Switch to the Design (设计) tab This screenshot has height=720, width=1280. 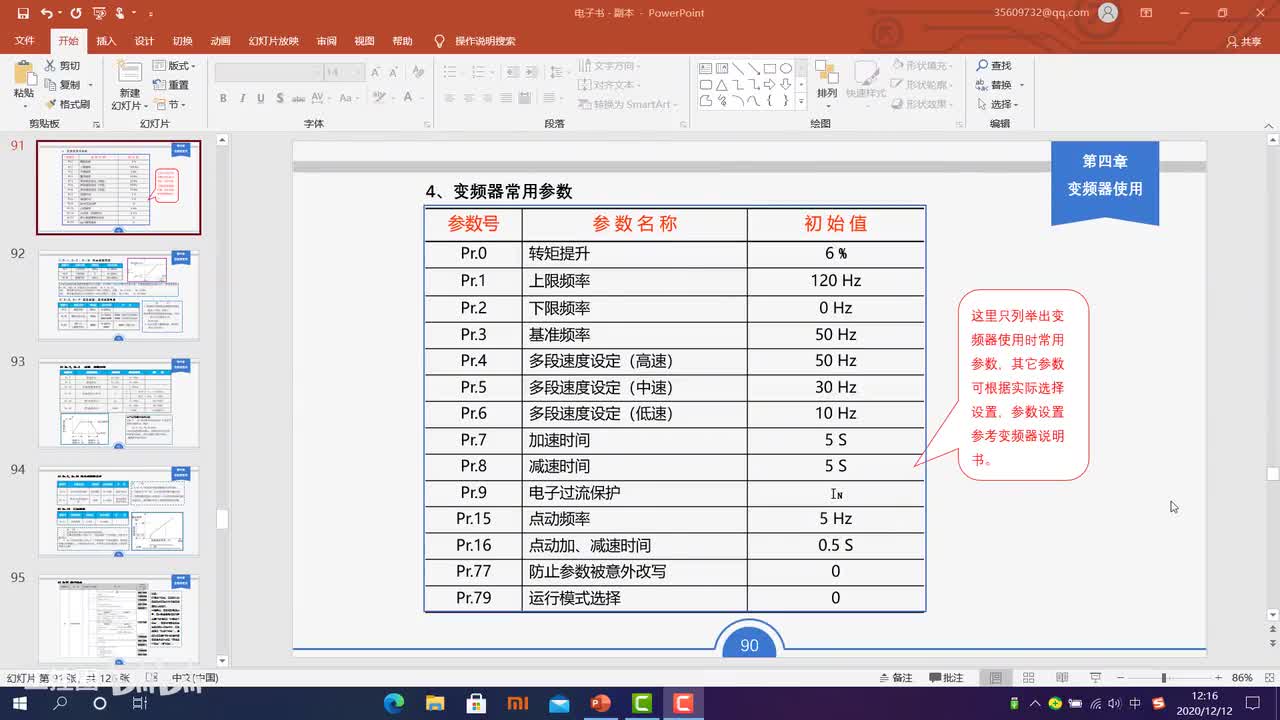(144, 41)
